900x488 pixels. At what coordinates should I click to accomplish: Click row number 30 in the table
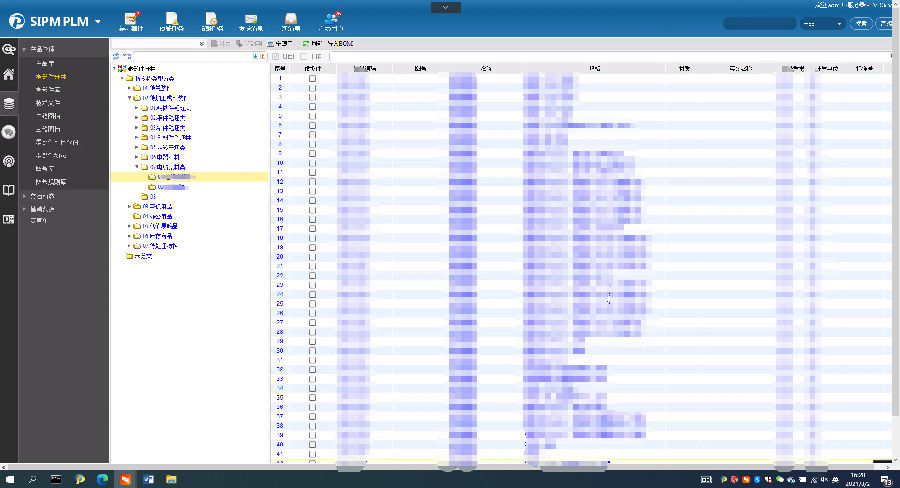280,350
